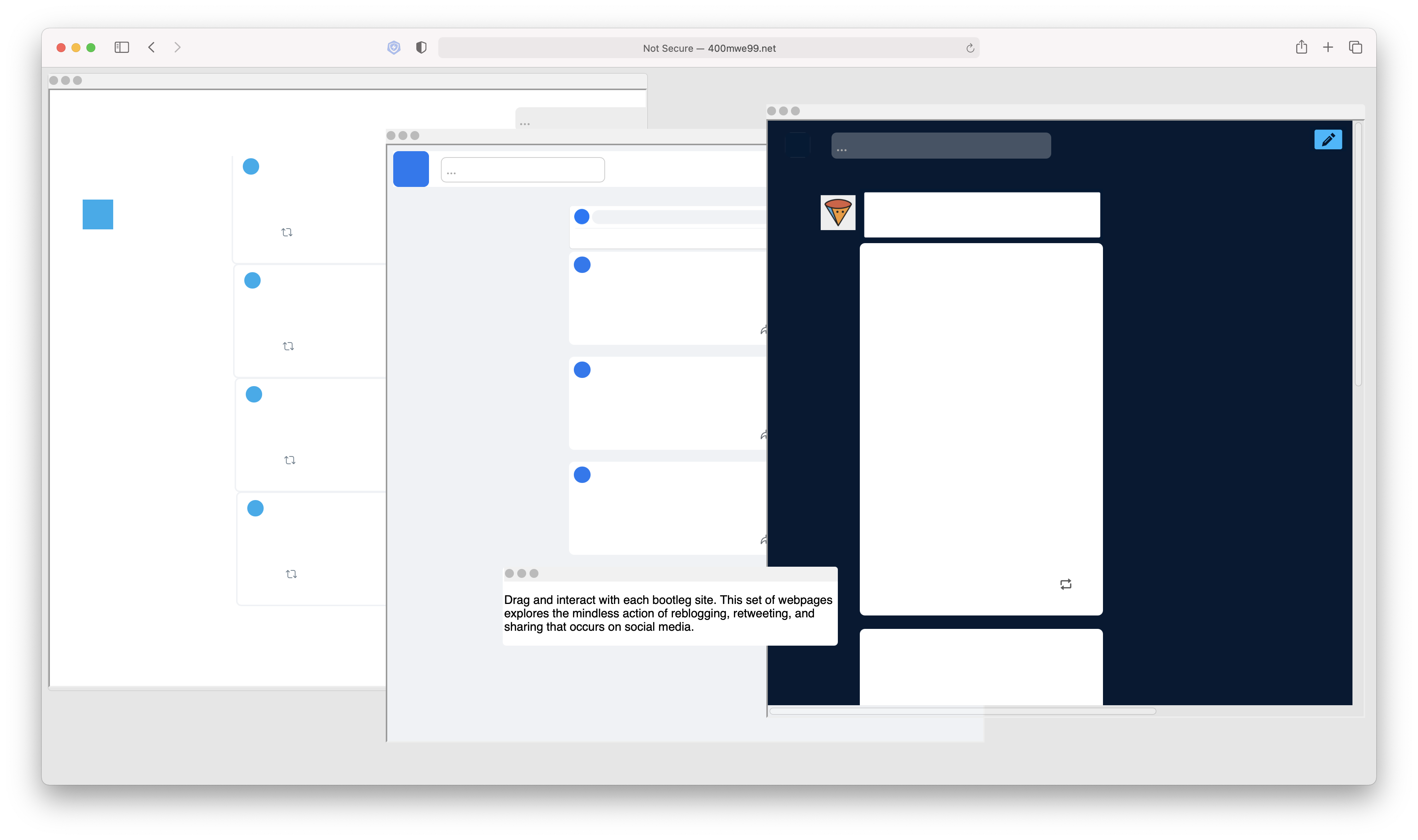Click the retweet icon on the first left-window post

[x=287, y=232]
